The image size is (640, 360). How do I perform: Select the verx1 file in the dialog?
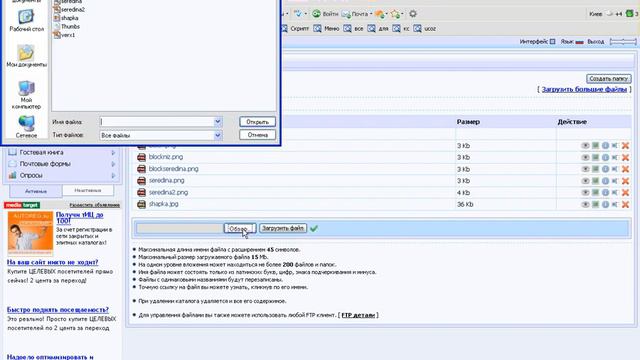(64, 35)
